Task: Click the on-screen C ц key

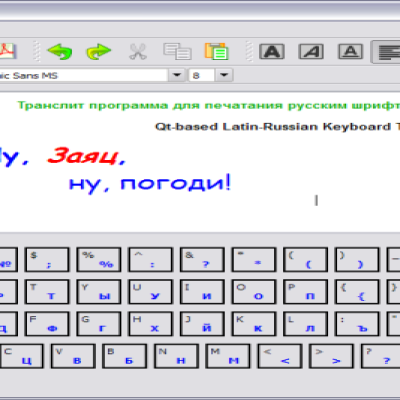Action: [21, 356]
